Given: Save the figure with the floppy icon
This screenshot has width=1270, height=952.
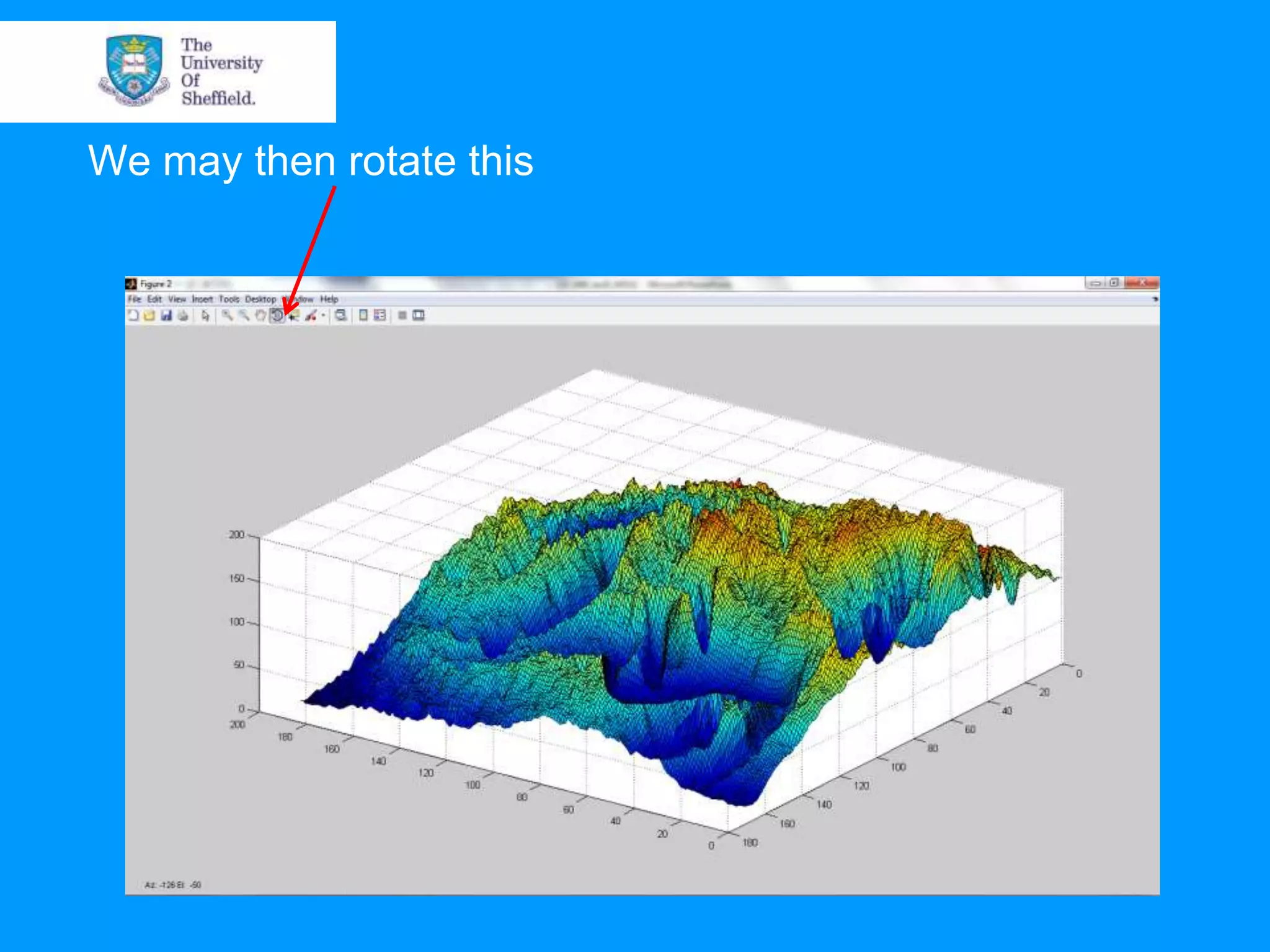Looking at the screenshot, I should pos(166,315).
